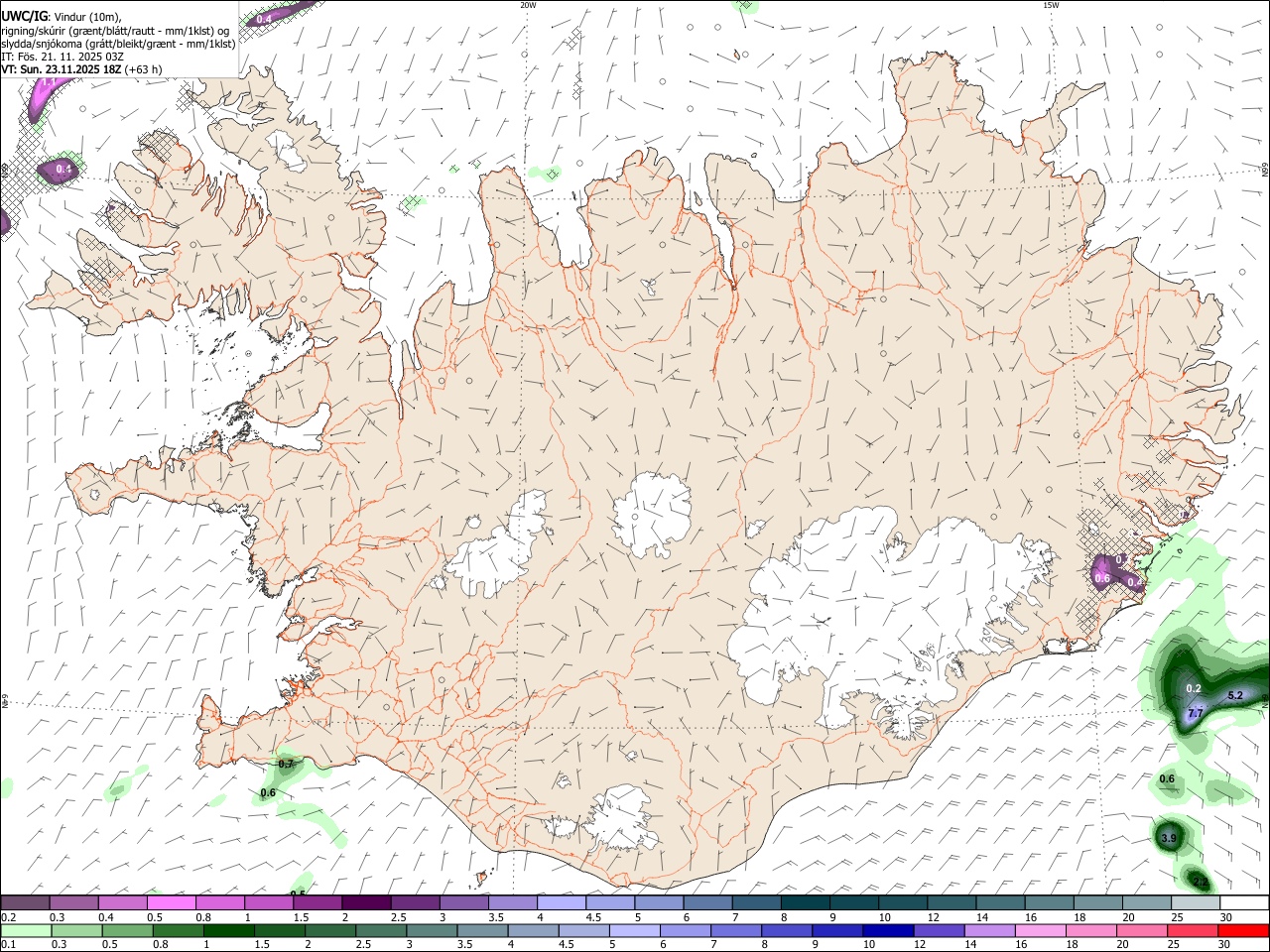Select the medium green 0.5 swatch in the rain scale
The image size is (1270, 952).
(x=127, y=930)
